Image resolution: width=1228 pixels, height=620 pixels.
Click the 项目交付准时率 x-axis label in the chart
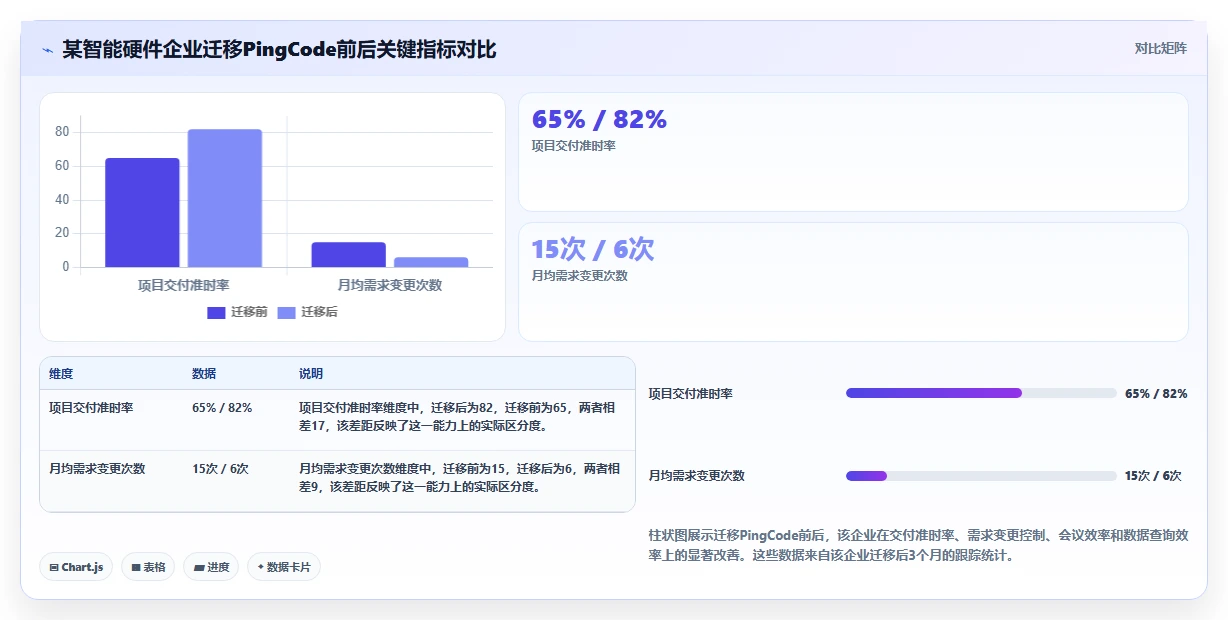pyautogui.click(x=184, y=285)
